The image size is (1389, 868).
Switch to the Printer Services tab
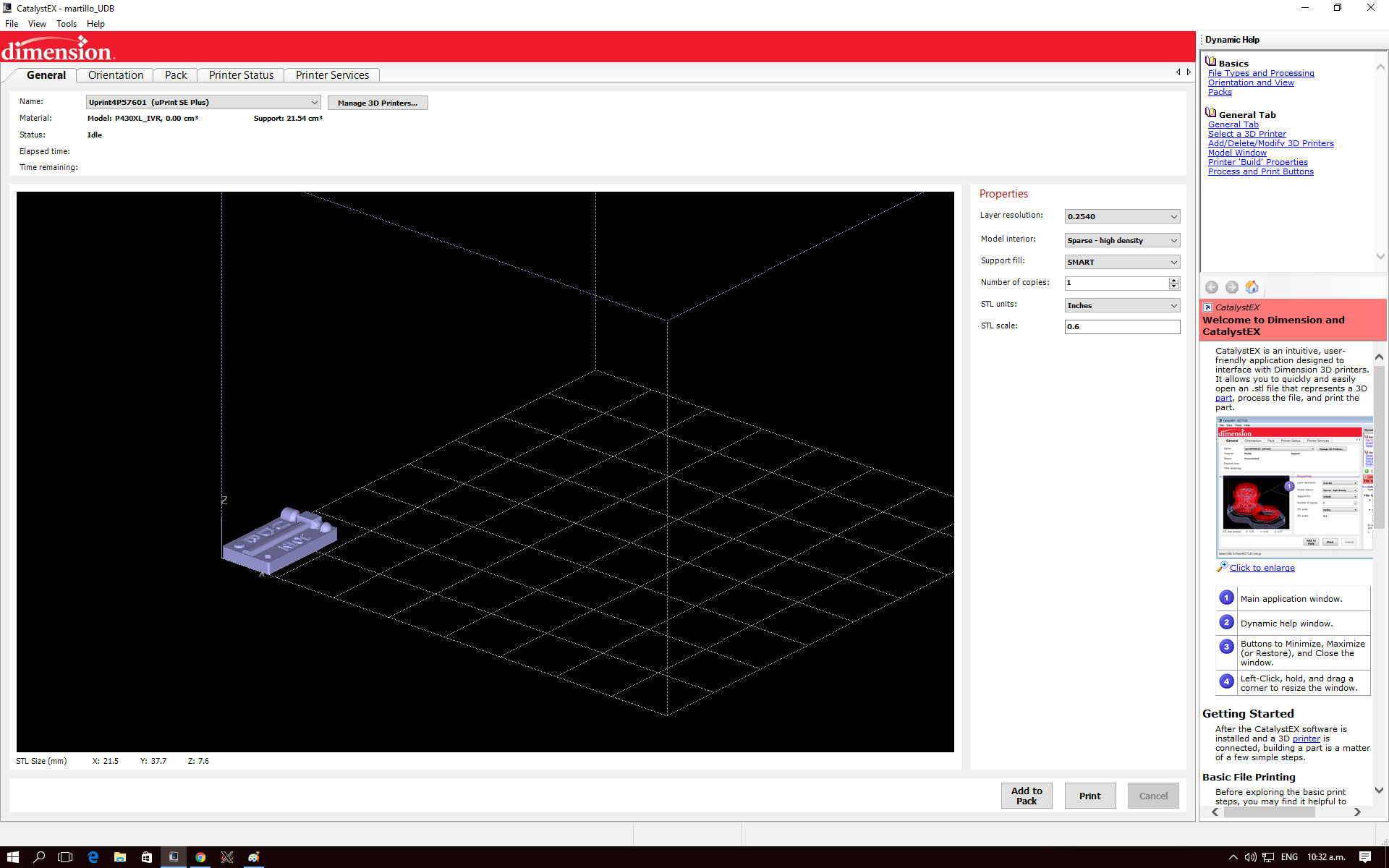coord(332,75)
